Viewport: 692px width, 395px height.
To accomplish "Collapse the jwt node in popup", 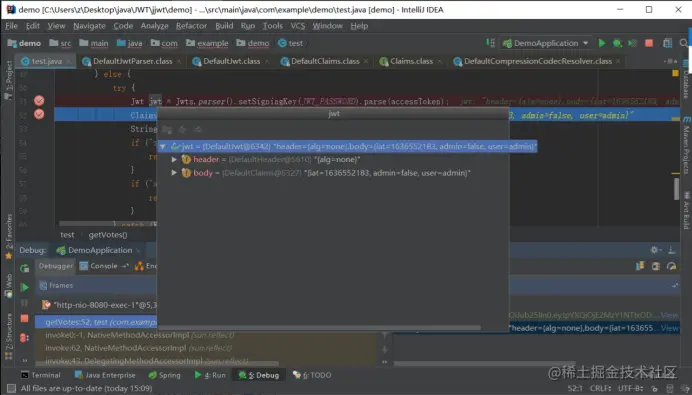I will [163, 146].
